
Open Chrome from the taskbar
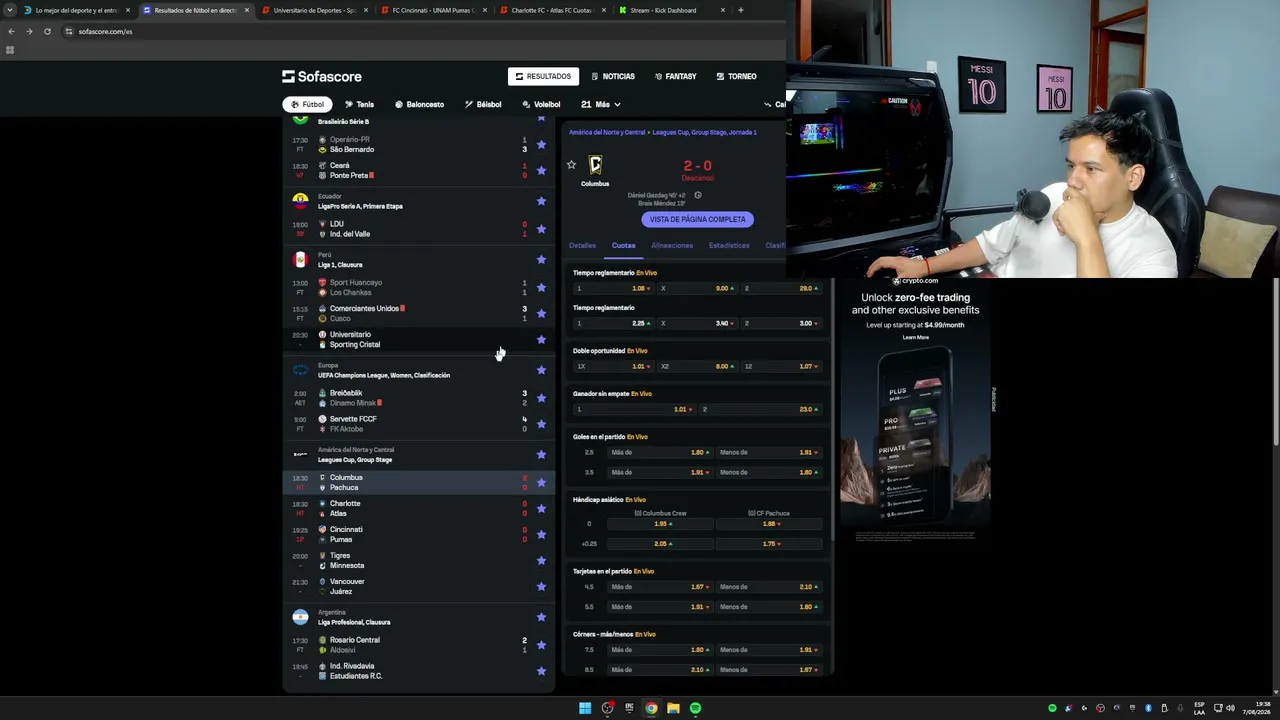coord(651,708)
